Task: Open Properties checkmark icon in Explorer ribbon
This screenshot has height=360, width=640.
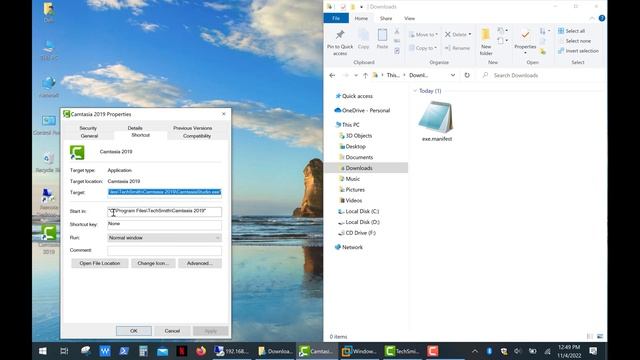Action: pos(525,35)
